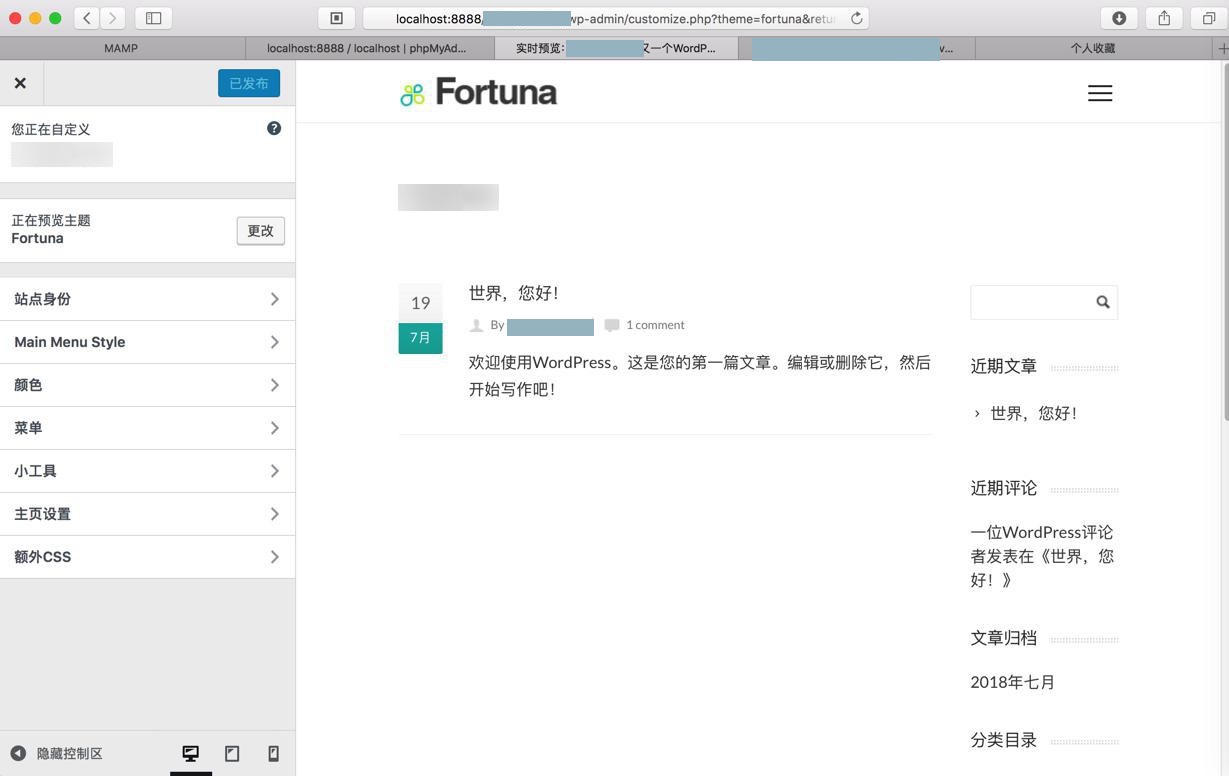
Task: Open the 额外CSS section
Action: click(x=147, y=557)
